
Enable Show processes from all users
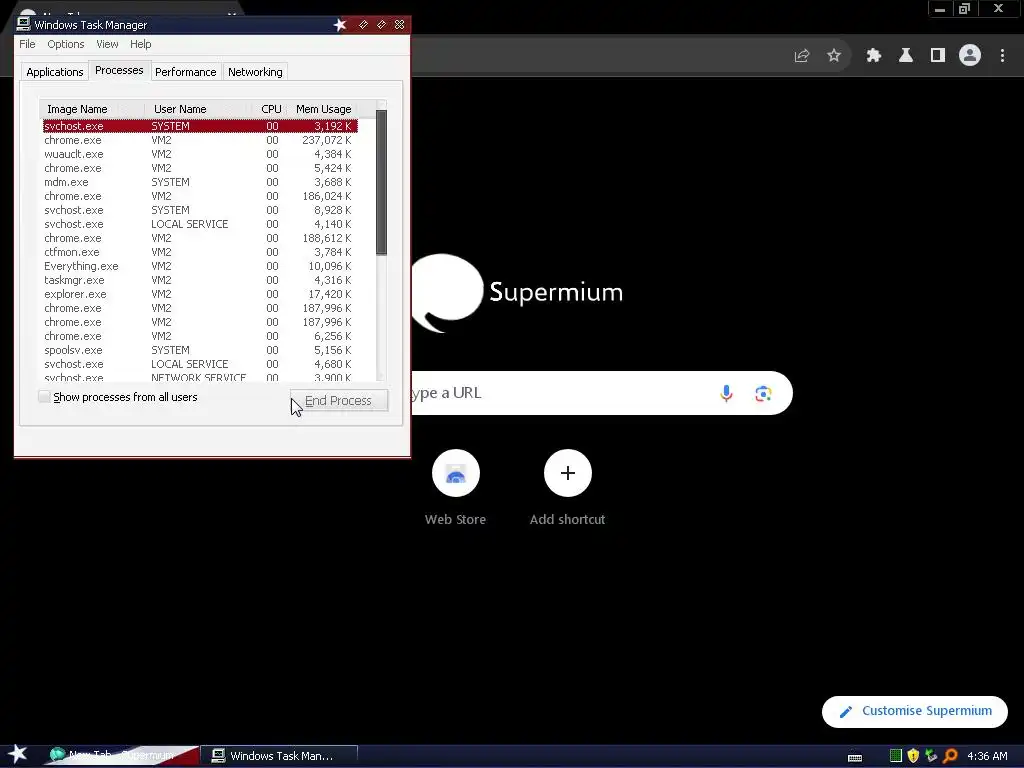click(44, 396)
